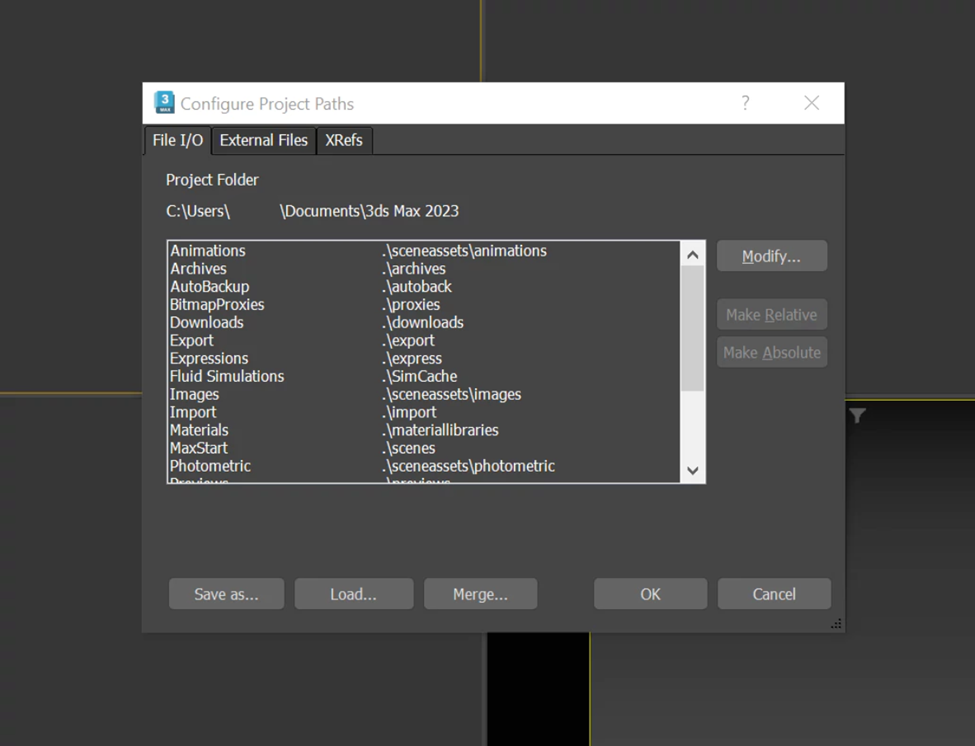Click the dialog resize grip corner

point(836,624)
